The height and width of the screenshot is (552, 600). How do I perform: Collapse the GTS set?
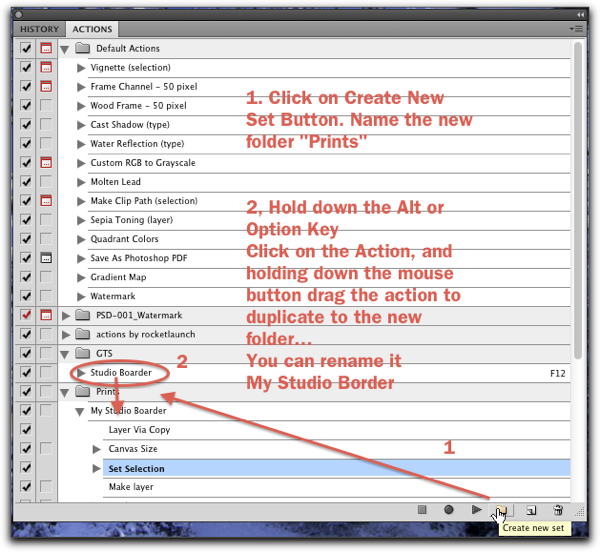pyautogui.click(x=65, y=354)
